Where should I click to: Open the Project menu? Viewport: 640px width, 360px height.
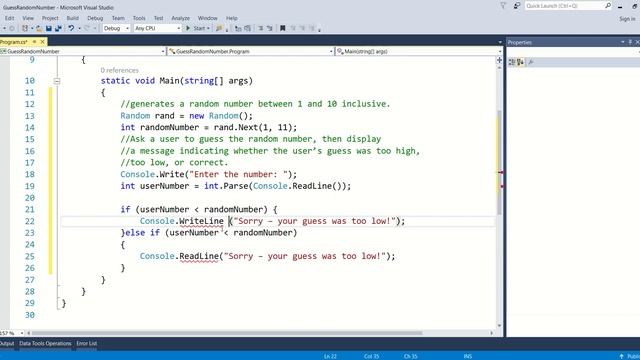(x=50, y=18)
